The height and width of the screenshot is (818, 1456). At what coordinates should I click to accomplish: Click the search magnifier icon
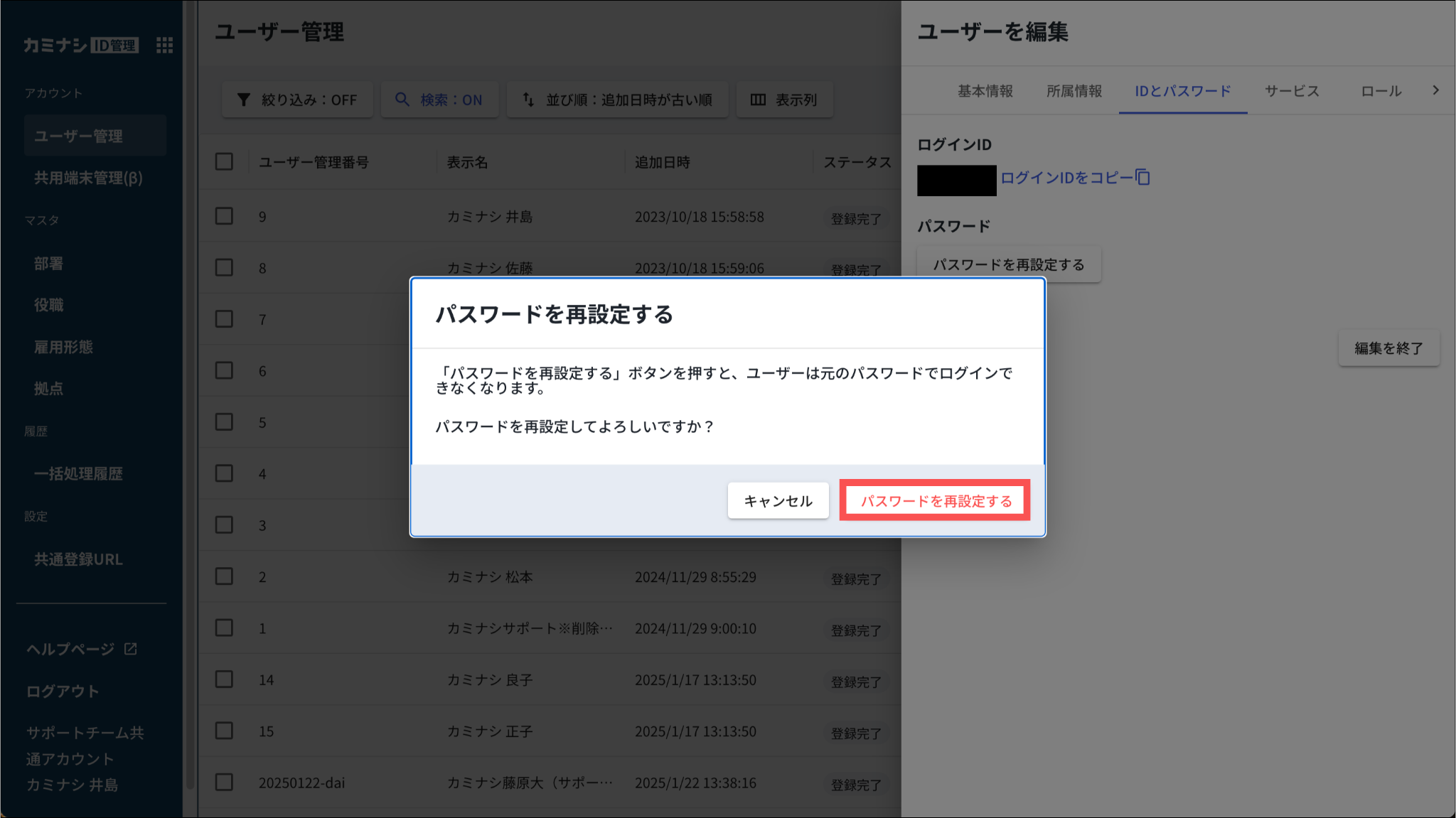(402, 99)
